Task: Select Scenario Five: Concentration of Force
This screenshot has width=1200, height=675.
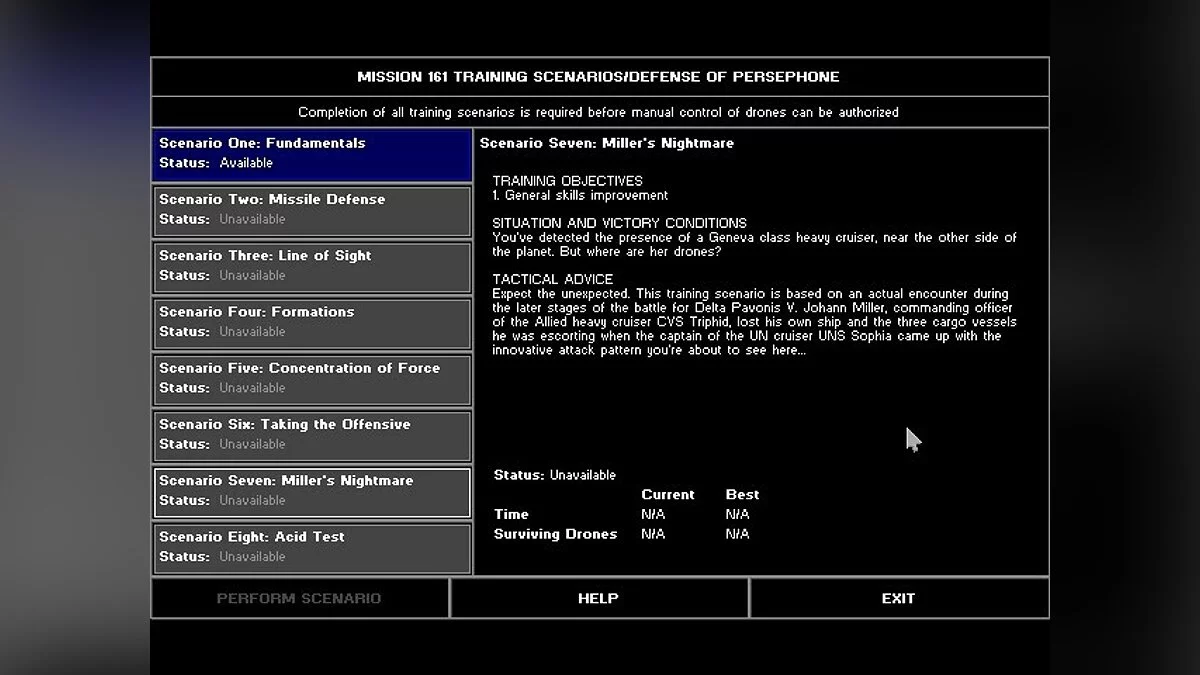Action: pyautogui.click(x=312, y=379)
